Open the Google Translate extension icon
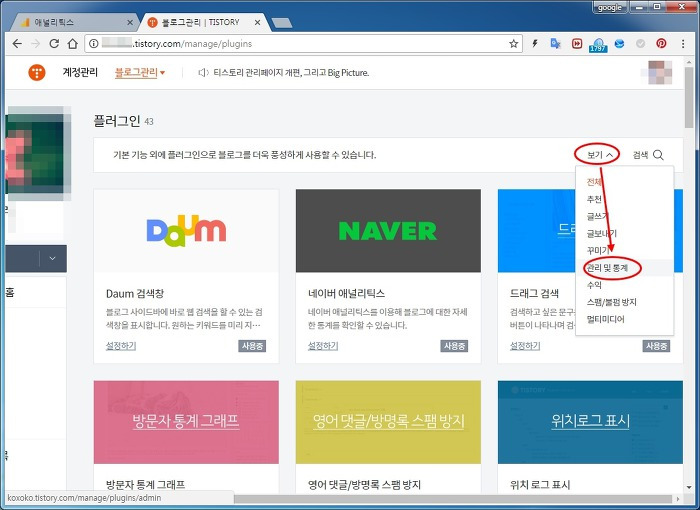 point(555,43)
